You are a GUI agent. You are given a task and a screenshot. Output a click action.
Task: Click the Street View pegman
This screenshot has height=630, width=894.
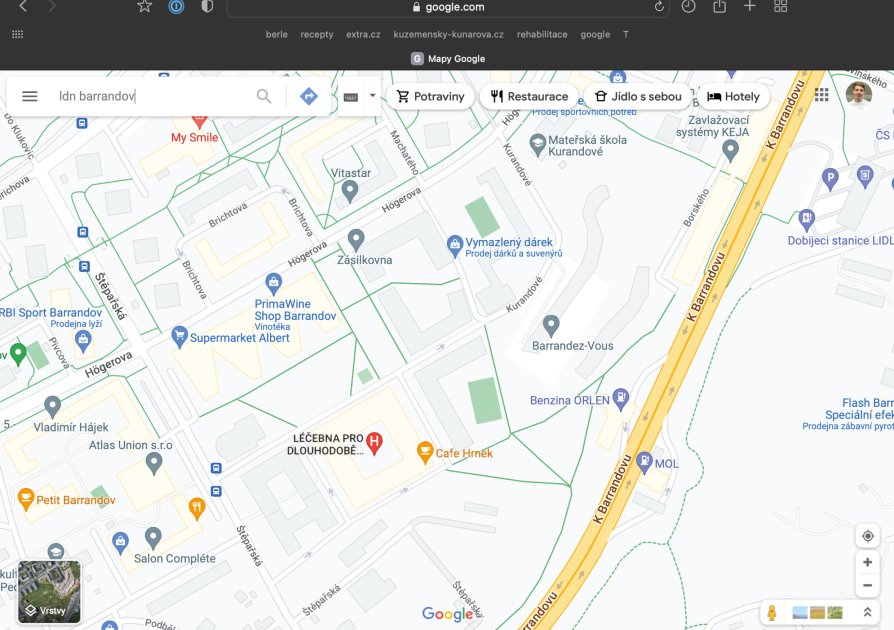[x=772, y=613]
